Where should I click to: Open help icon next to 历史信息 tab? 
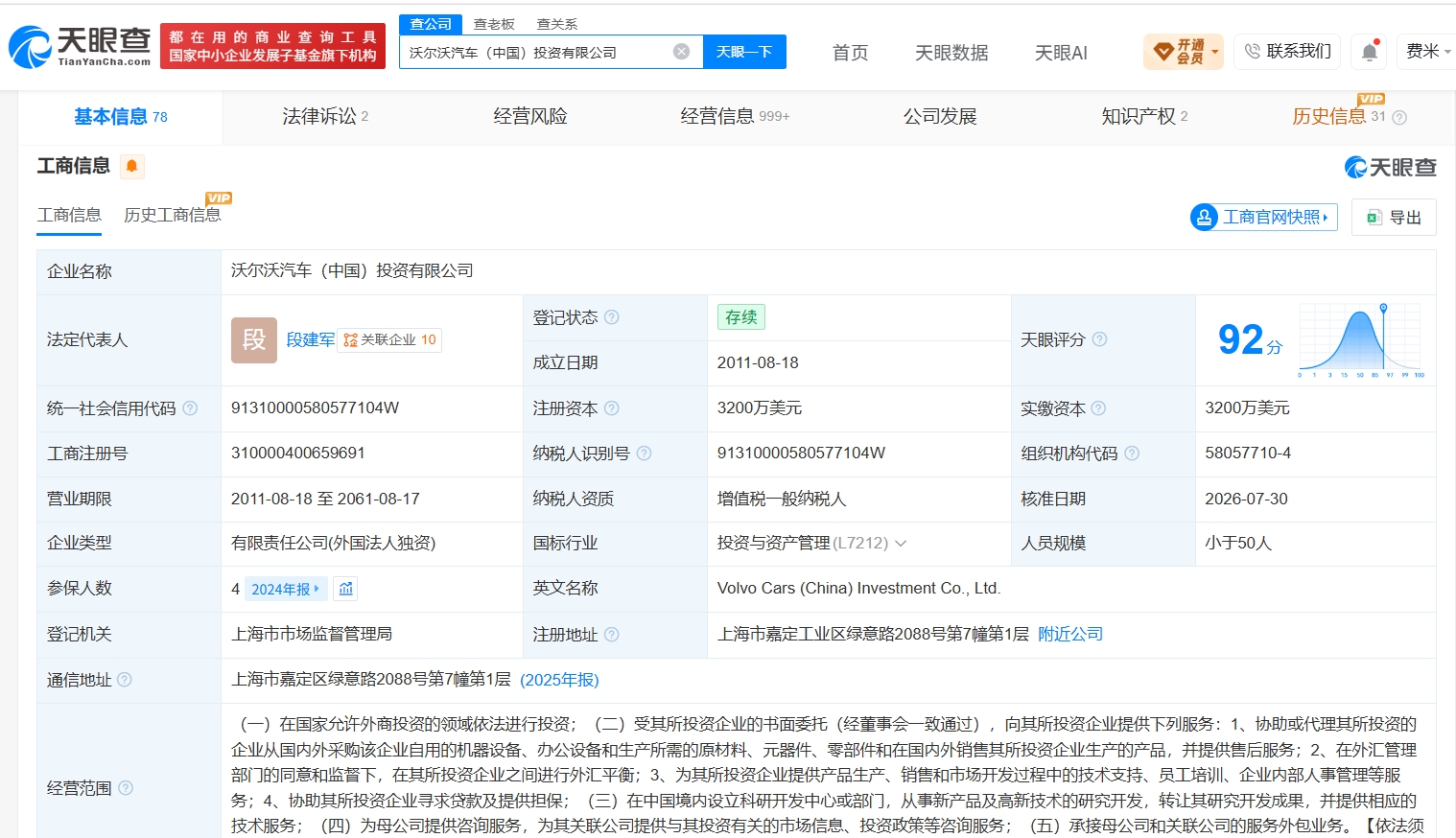click(x=1399, y=117)
